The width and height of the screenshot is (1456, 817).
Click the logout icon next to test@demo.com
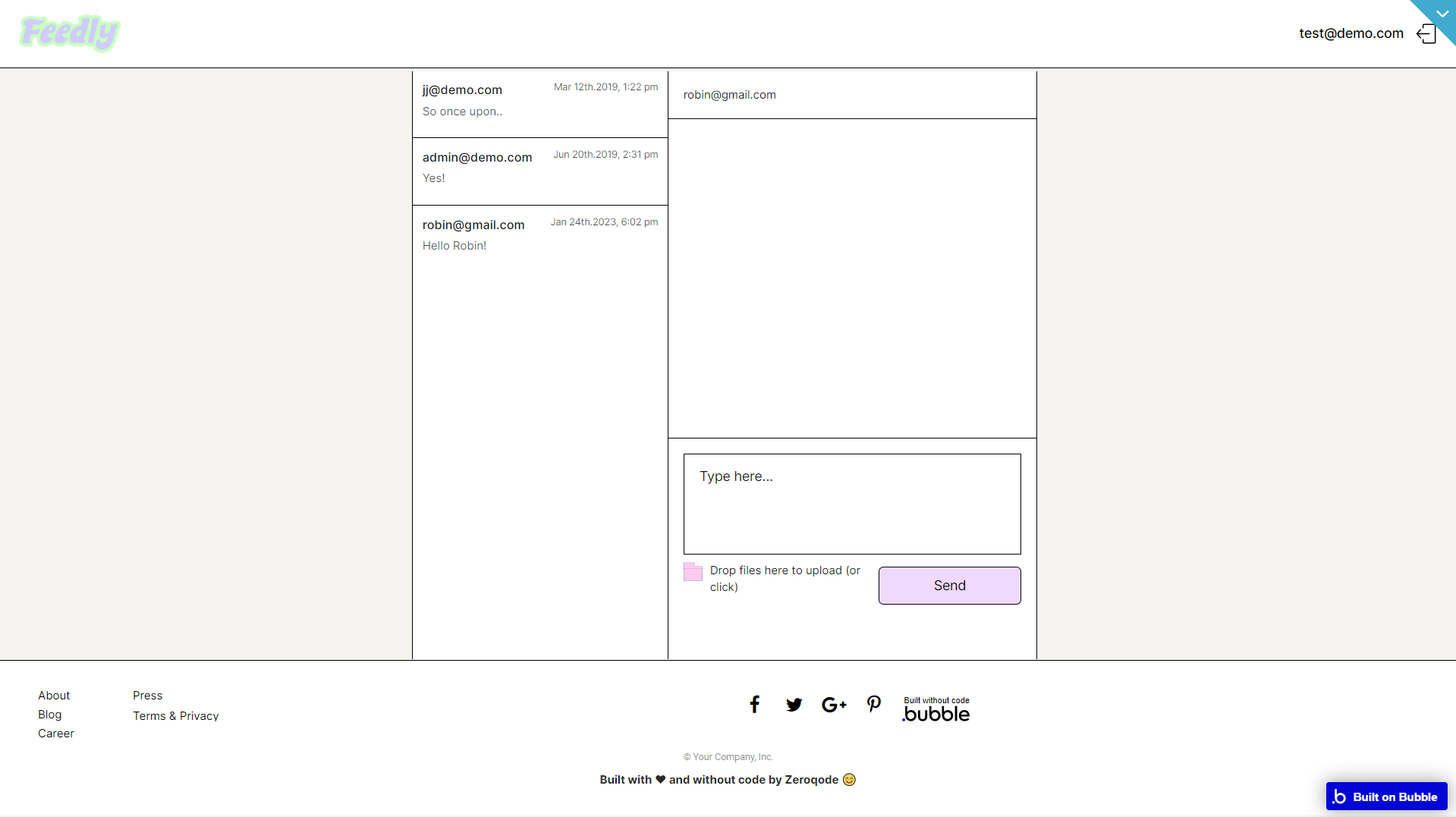(x=1426, y=33)
